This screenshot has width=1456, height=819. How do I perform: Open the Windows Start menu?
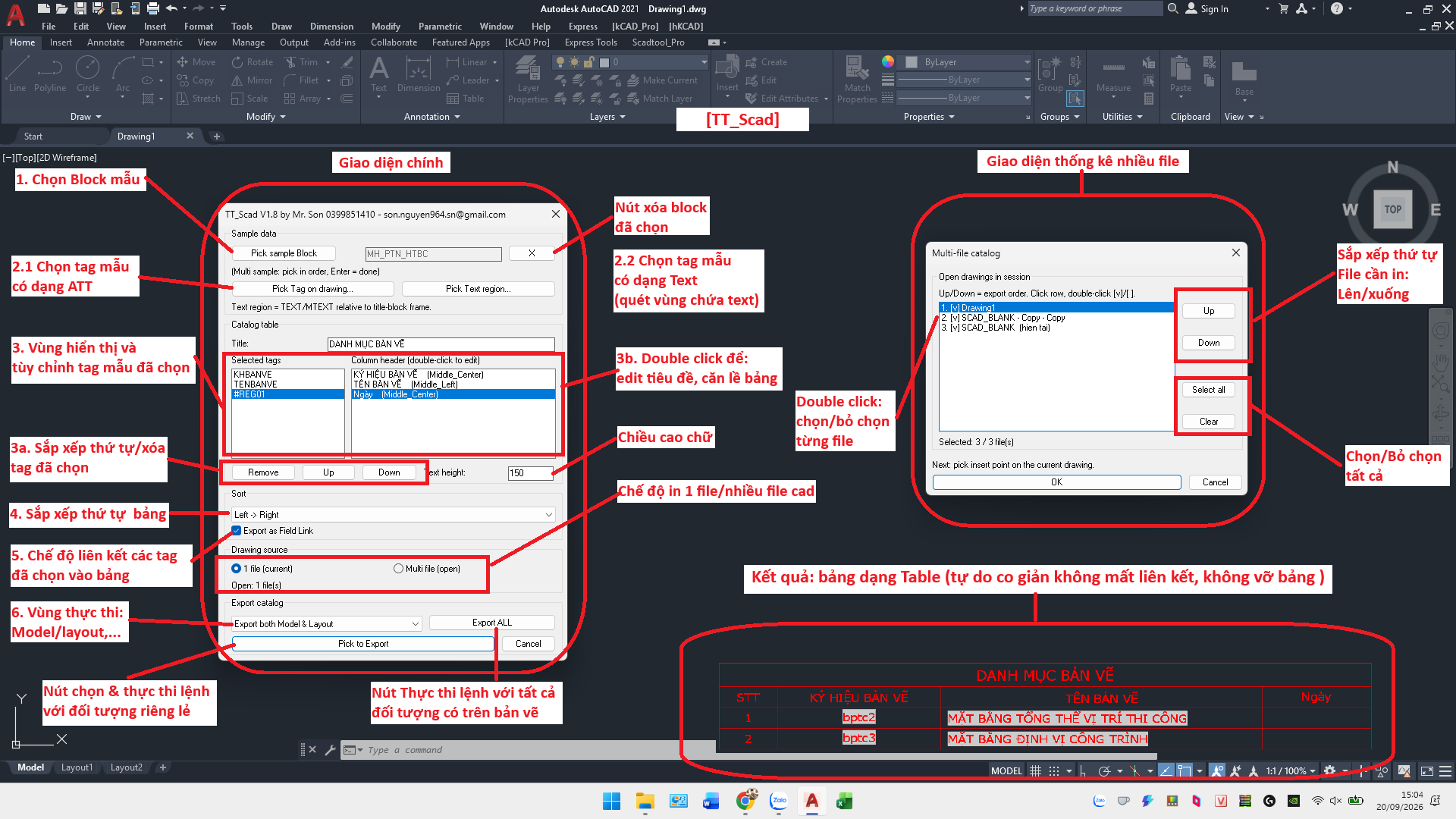611,801
